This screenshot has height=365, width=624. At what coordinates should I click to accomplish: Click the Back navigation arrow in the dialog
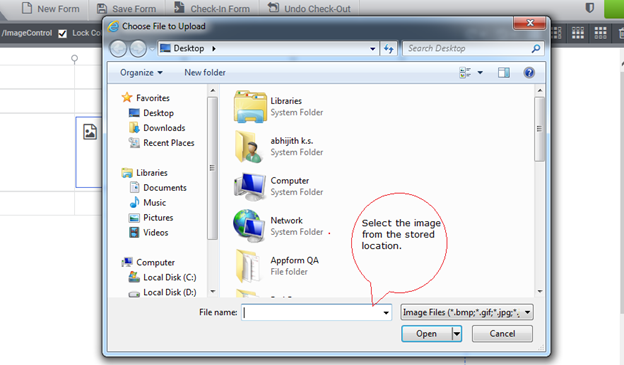click(118, 49)
